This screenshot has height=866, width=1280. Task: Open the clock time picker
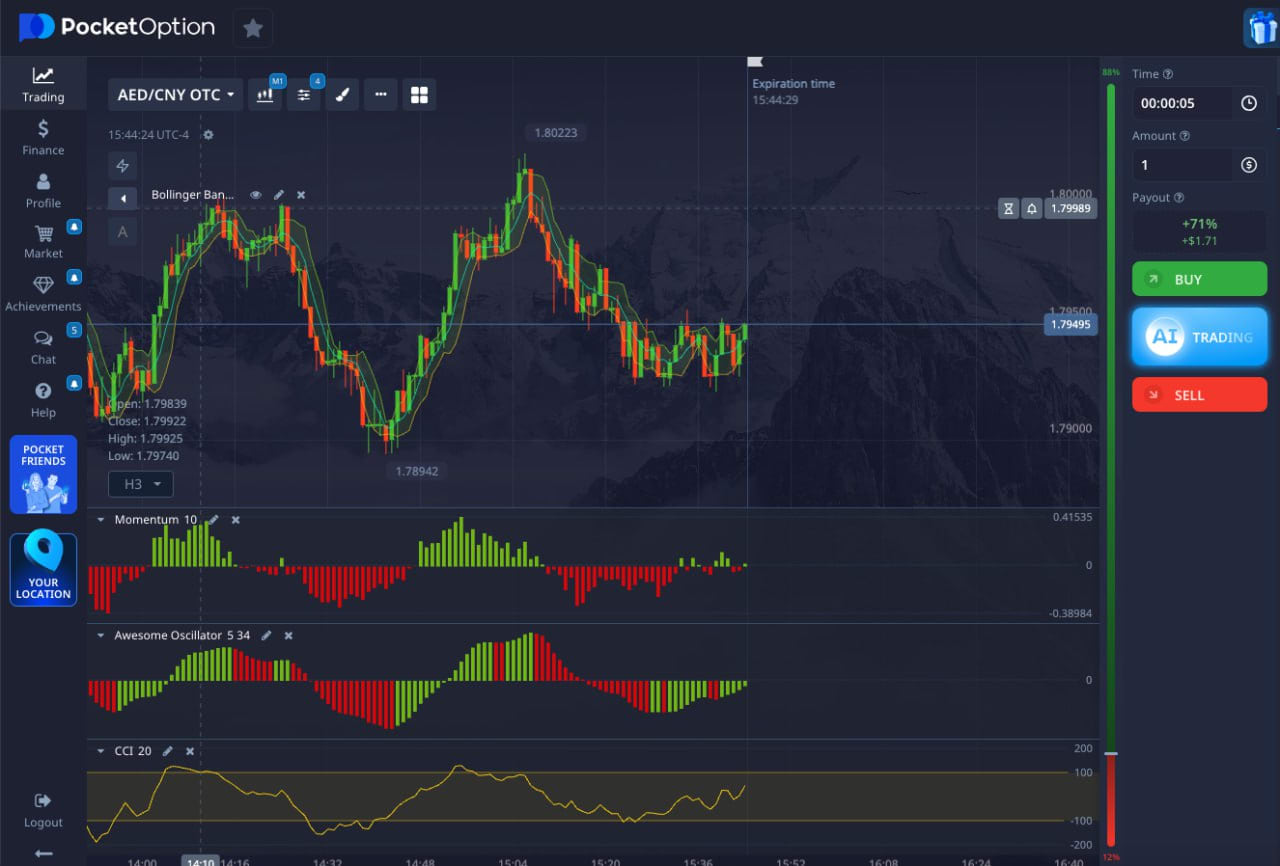[1249, 103]
